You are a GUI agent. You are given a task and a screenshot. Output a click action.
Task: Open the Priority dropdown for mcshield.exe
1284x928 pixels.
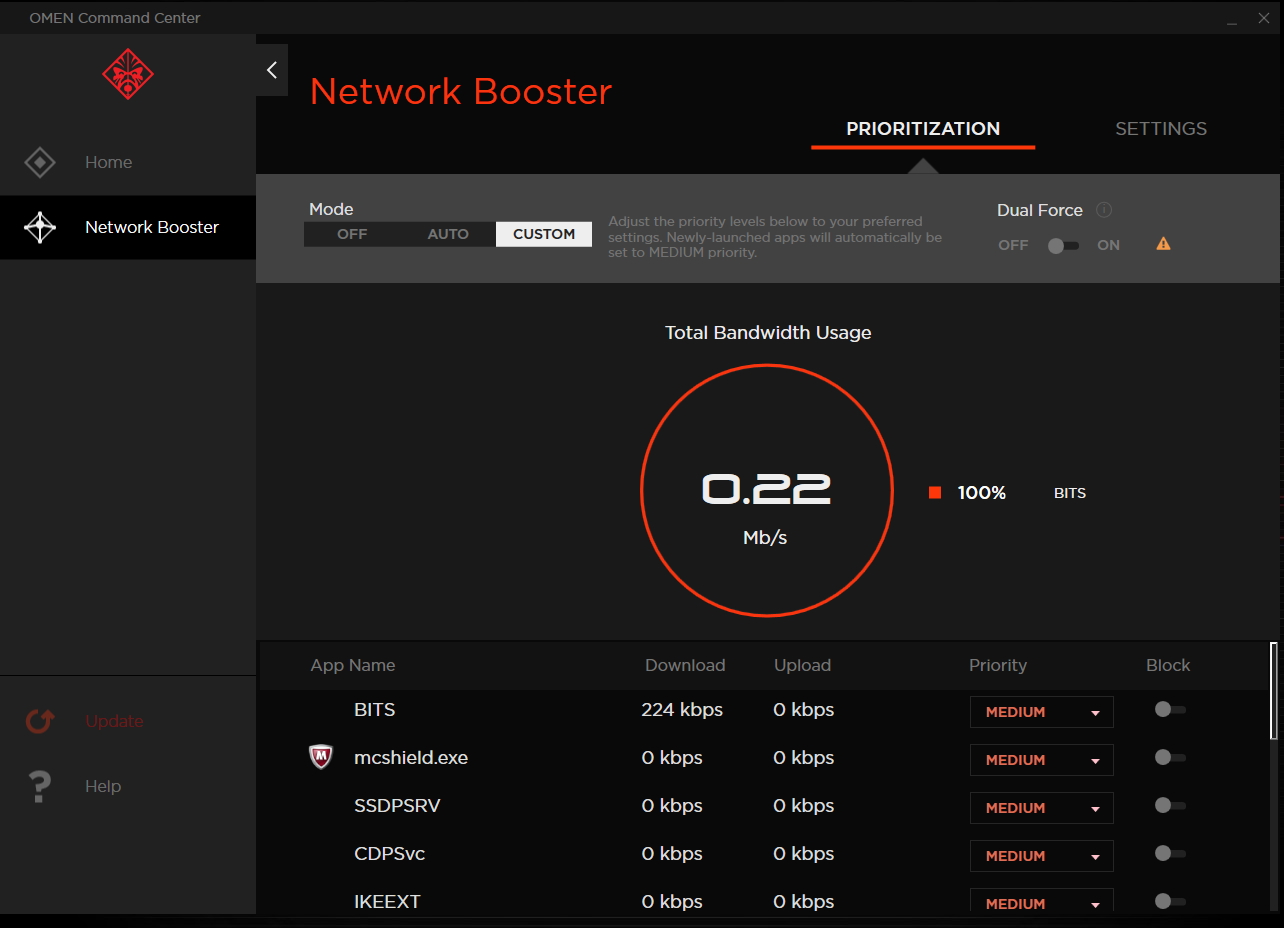click(x=1041, y=760)
